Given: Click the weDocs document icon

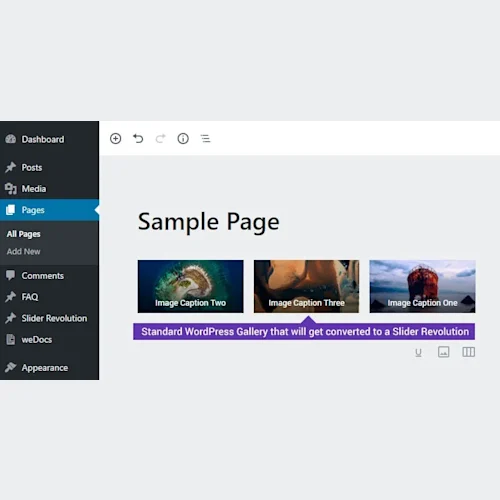Looking at the screenshot, I should [x=11, y=339].
